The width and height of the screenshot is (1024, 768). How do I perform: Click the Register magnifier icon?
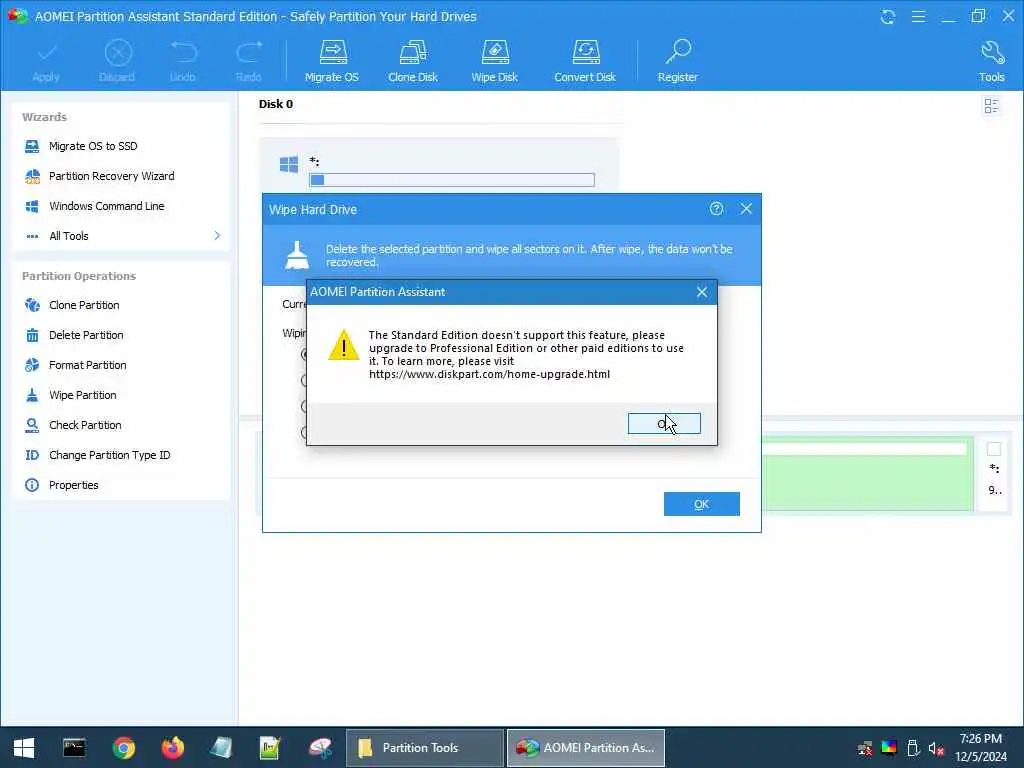tap(679, 52)
